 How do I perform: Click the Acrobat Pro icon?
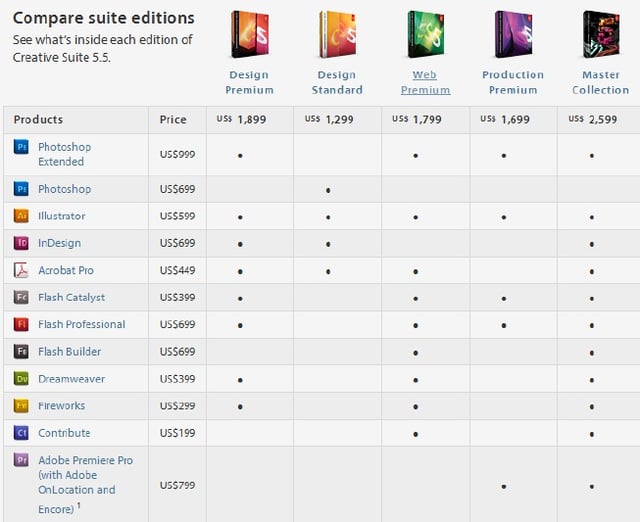[21, 270]
